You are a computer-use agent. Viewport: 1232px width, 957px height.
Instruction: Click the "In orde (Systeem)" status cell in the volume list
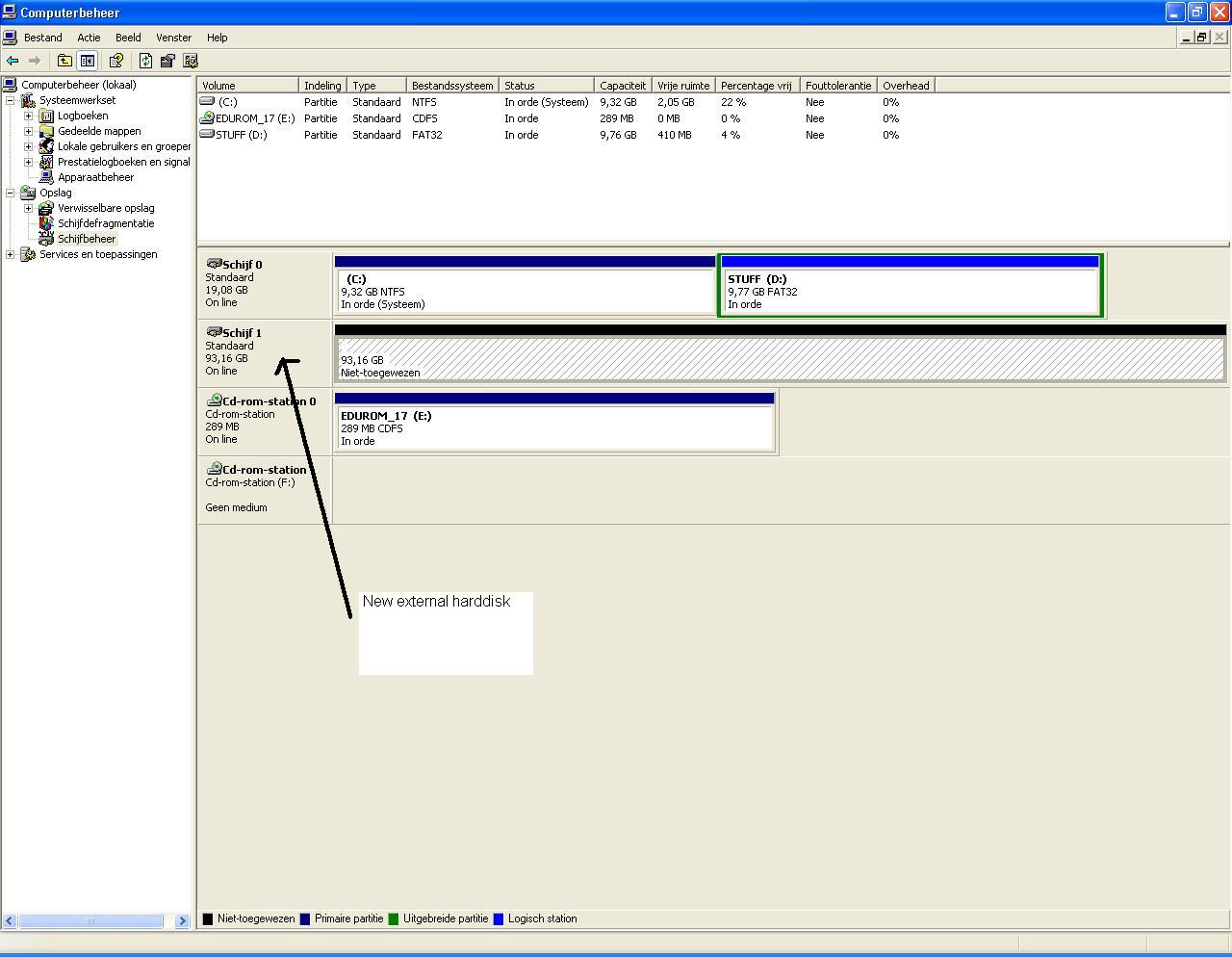click(x=546, y=102)
